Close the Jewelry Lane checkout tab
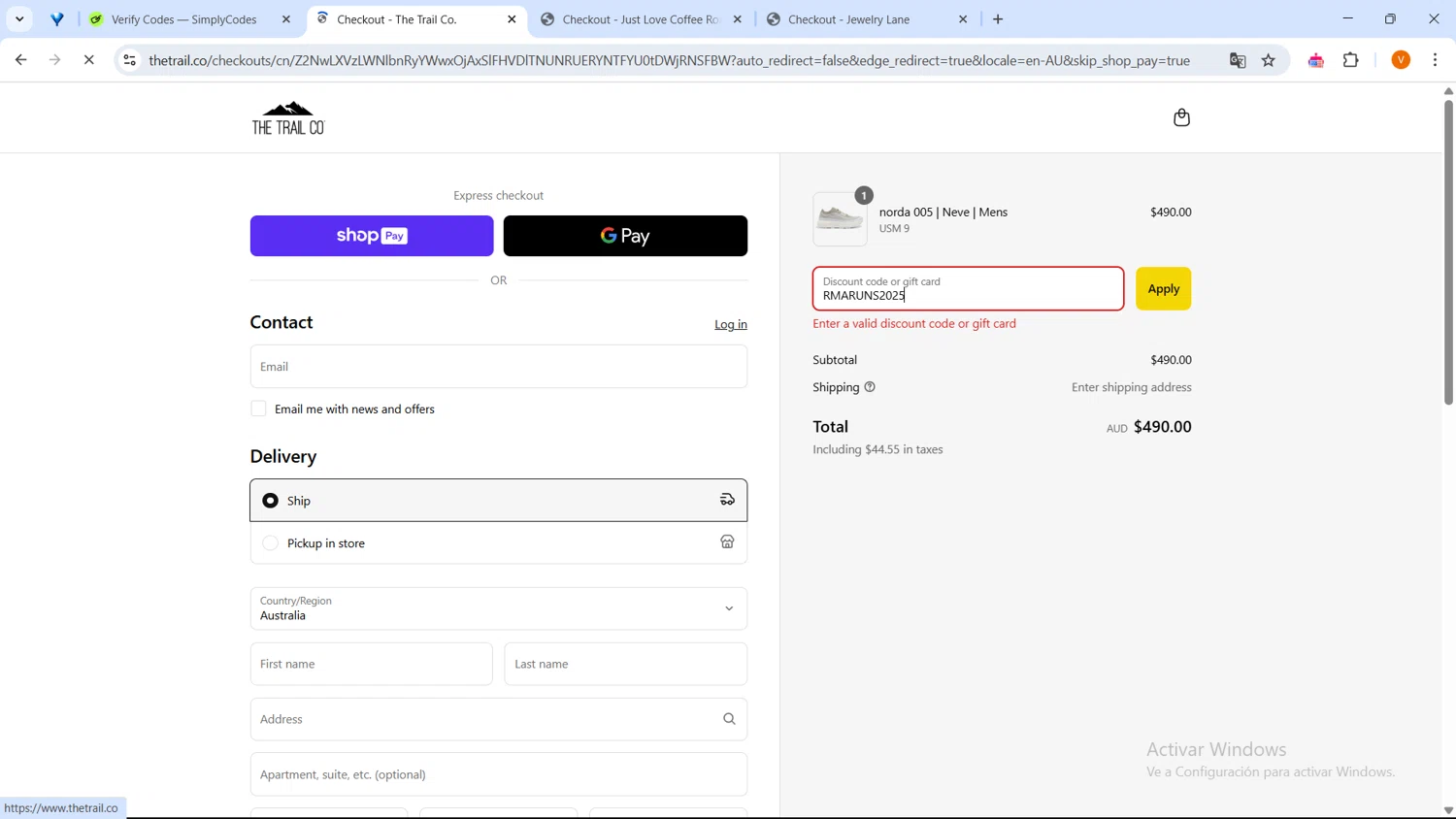 pos(963,19)
